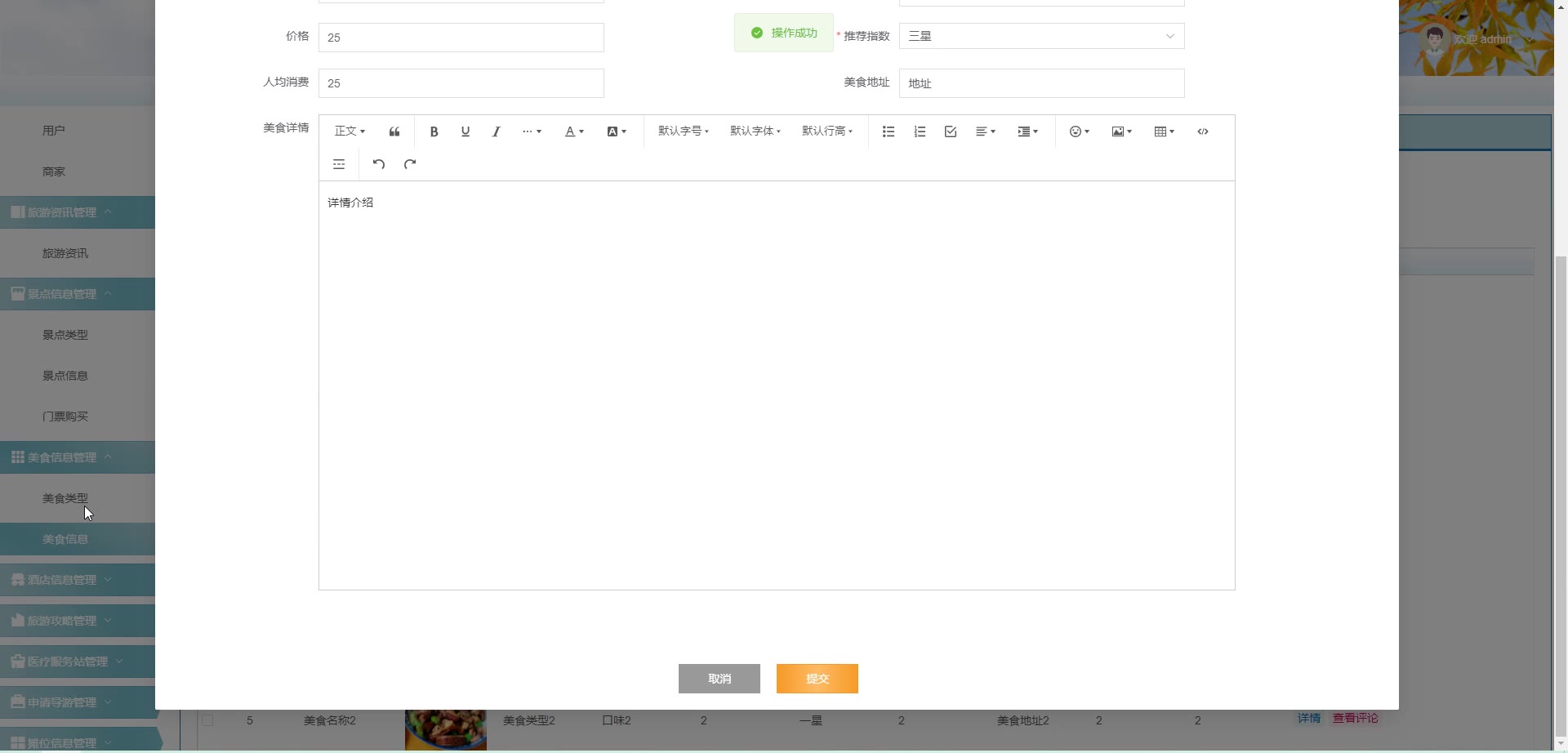Image resolution: width=1568 pixels, height=753 pixels.
Task: Toggle bold formatting in the editor
Action: tap(434, 131)
